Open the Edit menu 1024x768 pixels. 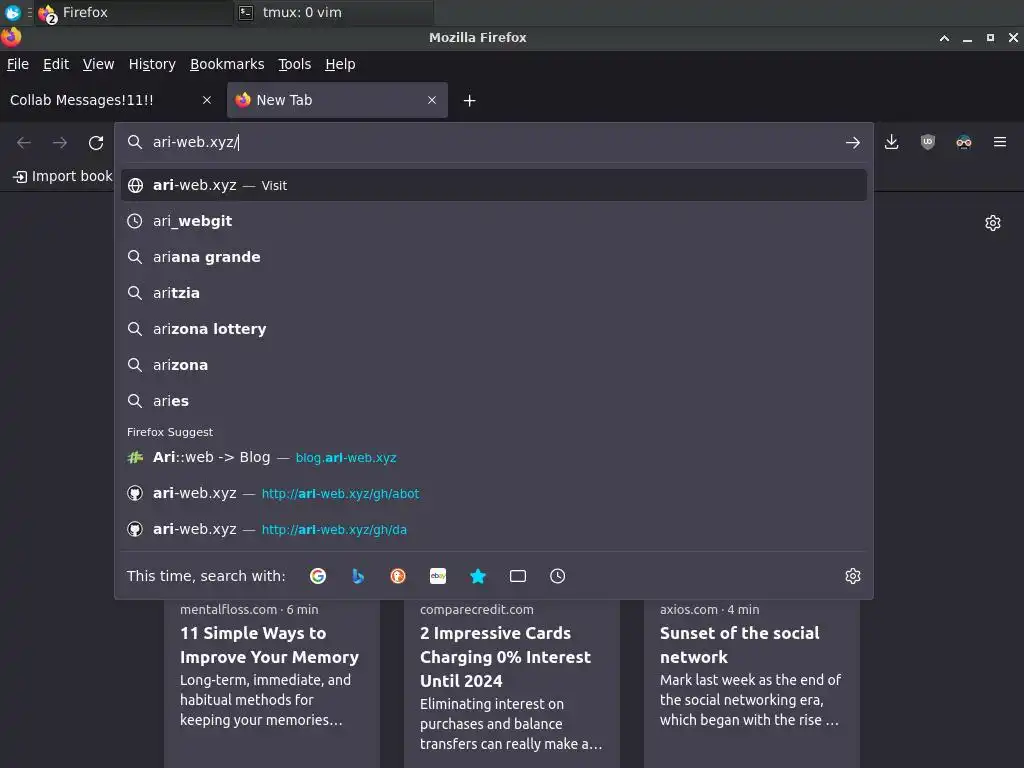(56, 64)
